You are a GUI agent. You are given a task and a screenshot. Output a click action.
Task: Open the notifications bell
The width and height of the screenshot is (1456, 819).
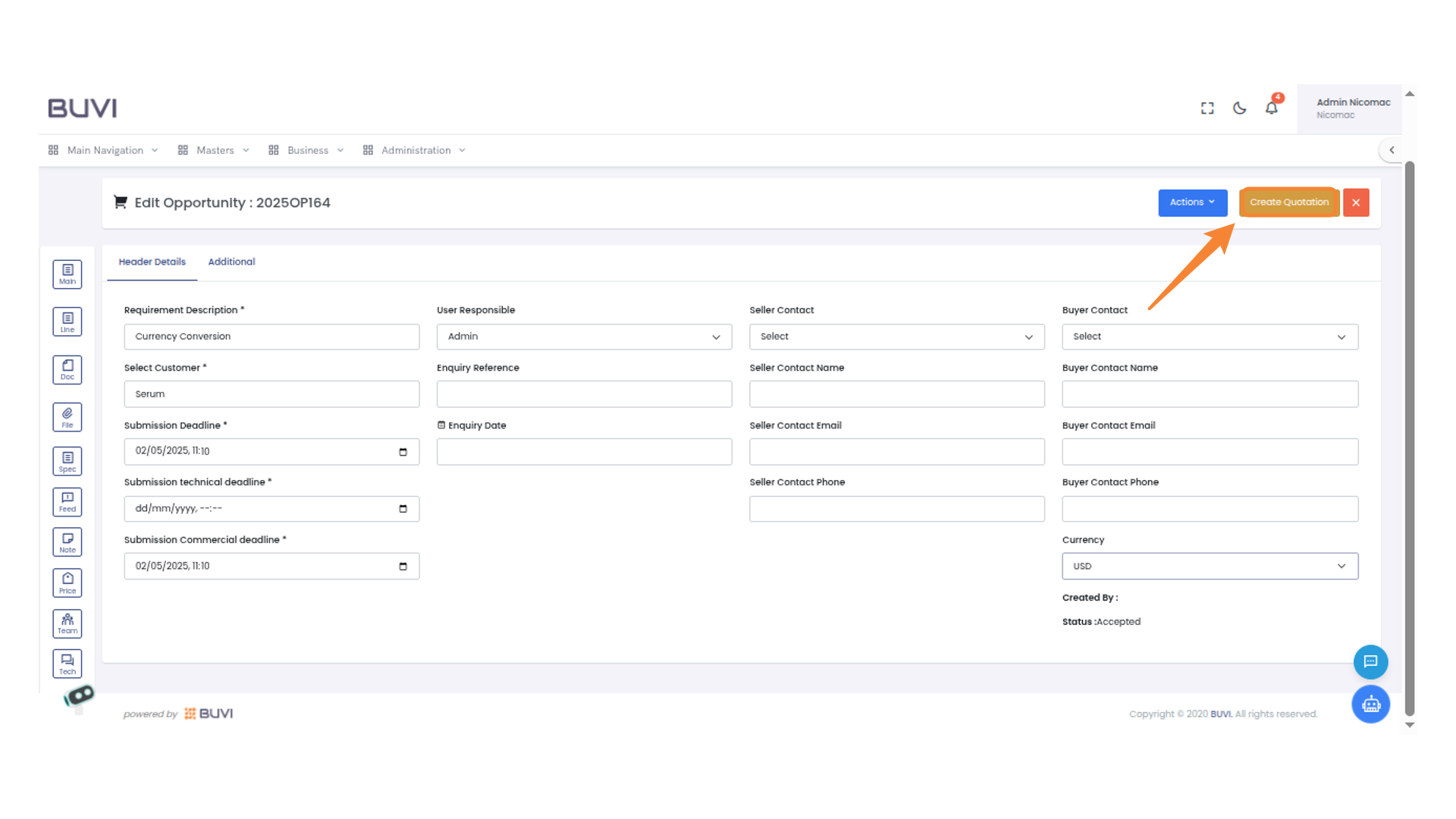1271,108
